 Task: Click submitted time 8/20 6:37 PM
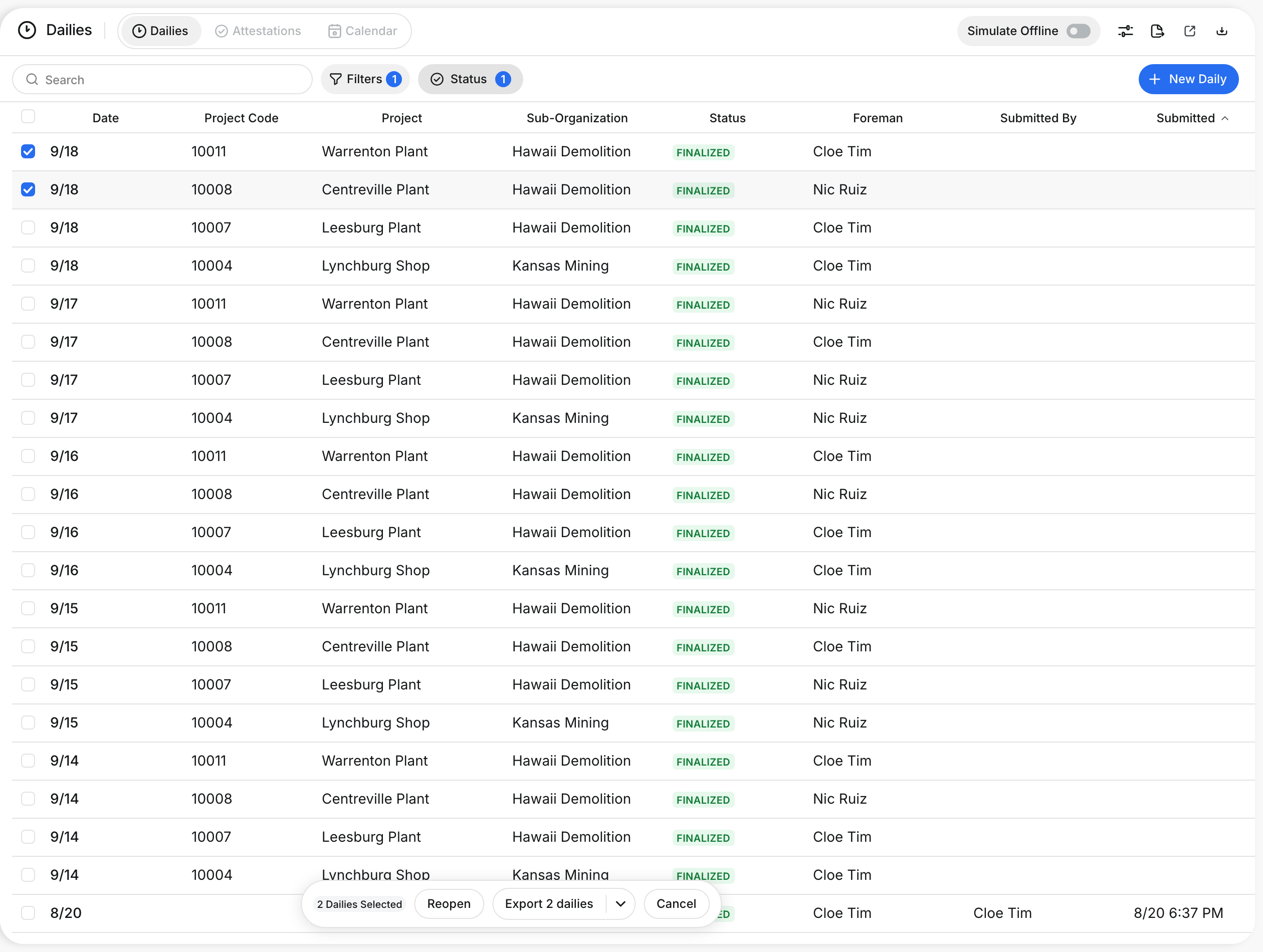click(1178, 912)
